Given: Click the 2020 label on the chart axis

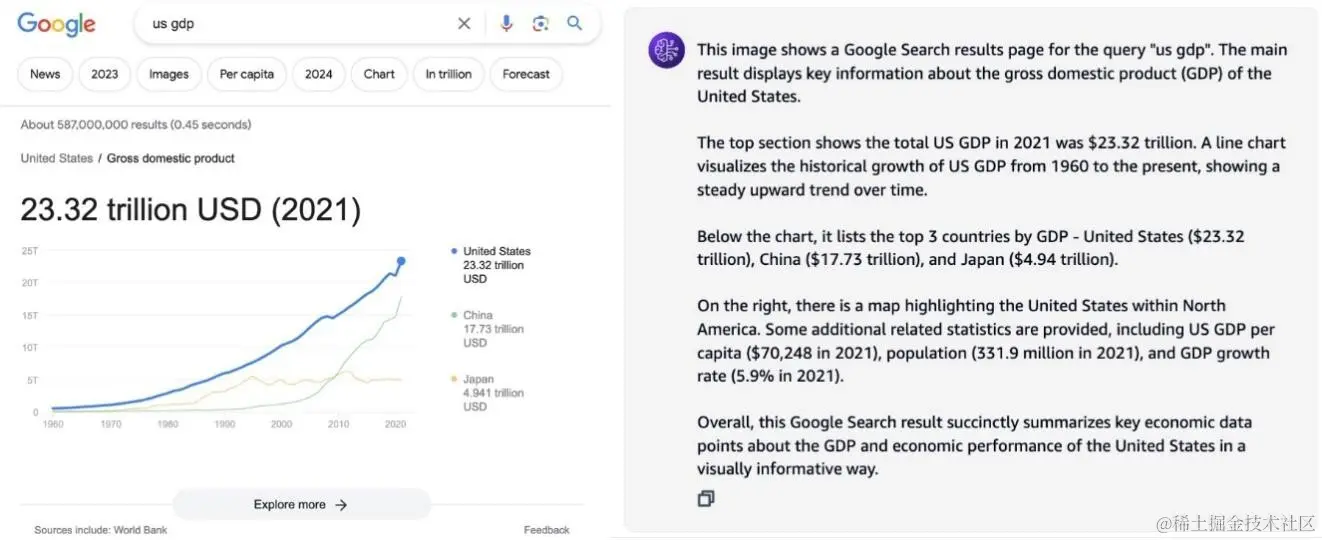Looking at the screenshot, I should (395, 424).
